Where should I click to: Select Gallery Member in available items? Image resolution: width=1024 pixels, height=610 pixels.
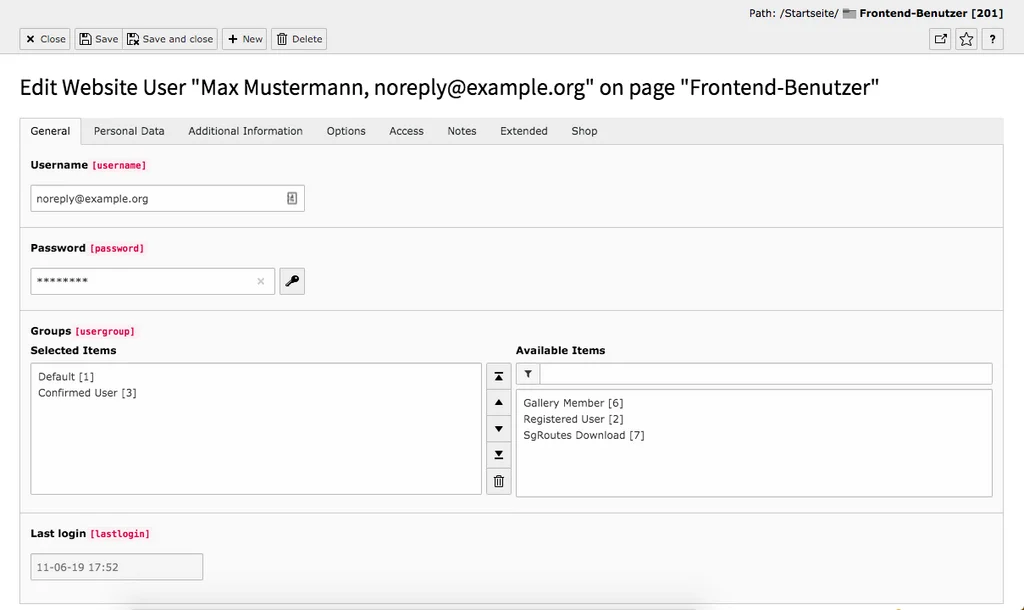point(573,402)
